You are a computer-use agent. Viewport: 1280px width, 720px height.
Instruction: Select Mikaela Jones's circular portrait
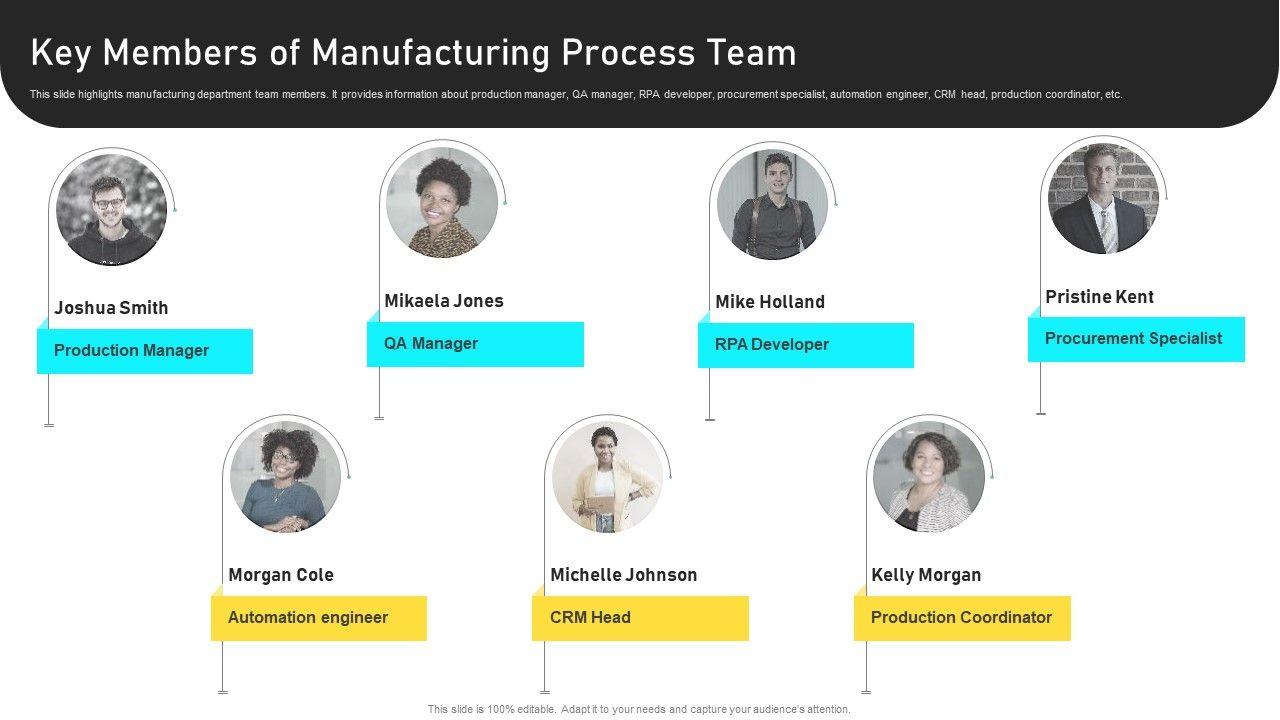point(442,203)
